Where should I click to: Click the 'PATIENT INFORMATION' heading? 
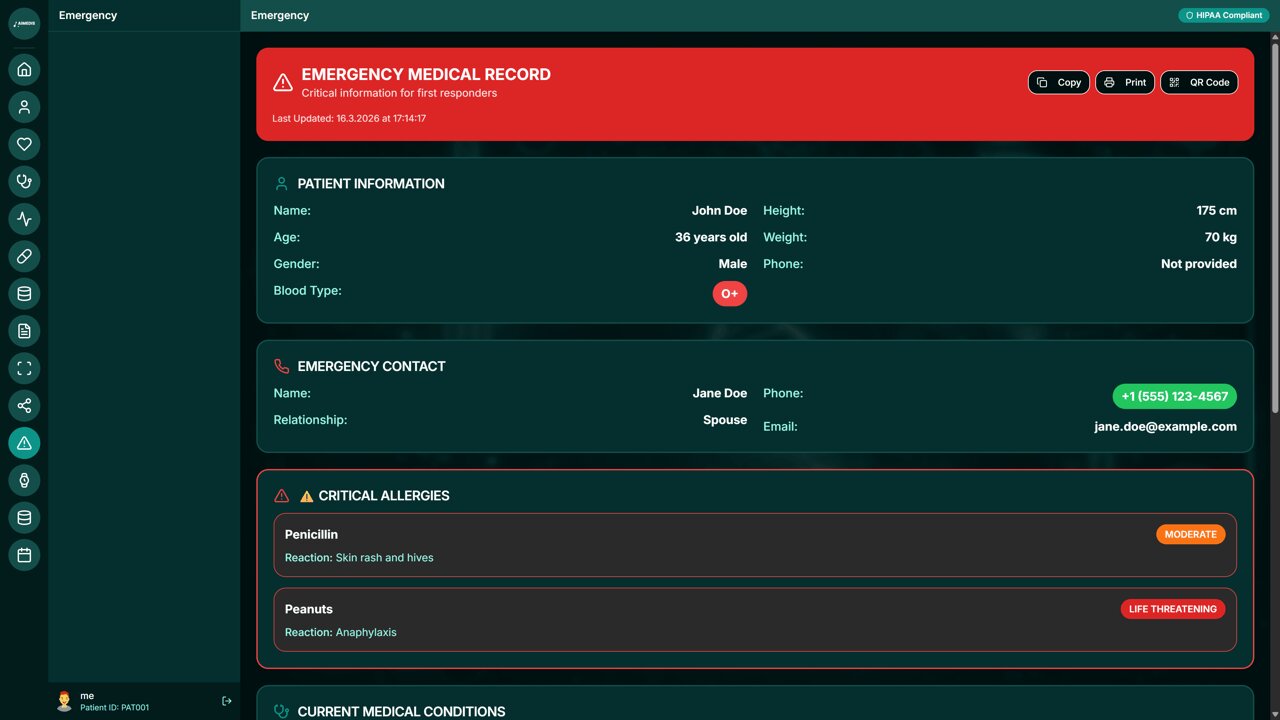[371, 184]
